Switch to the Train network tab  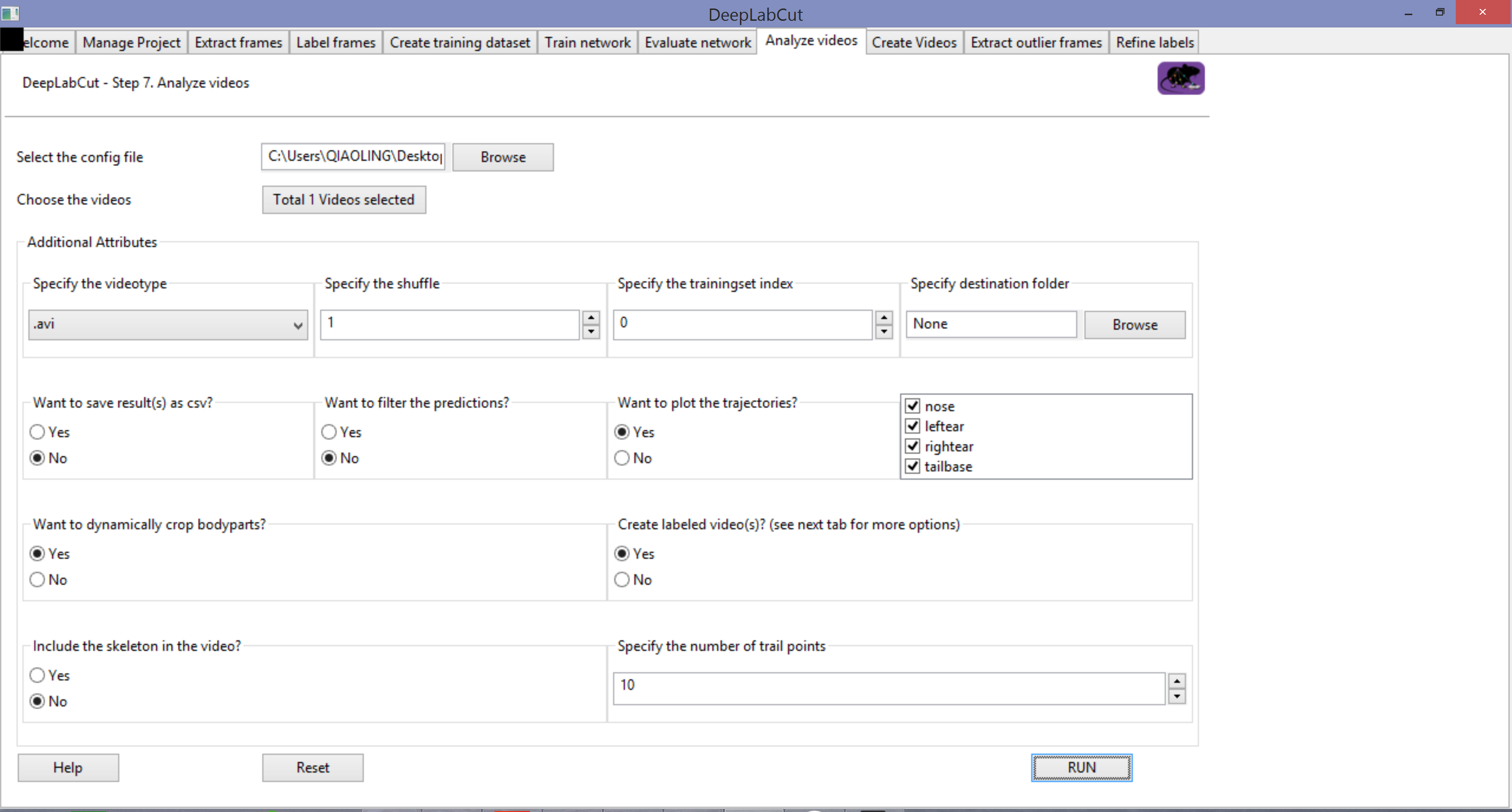587,42
